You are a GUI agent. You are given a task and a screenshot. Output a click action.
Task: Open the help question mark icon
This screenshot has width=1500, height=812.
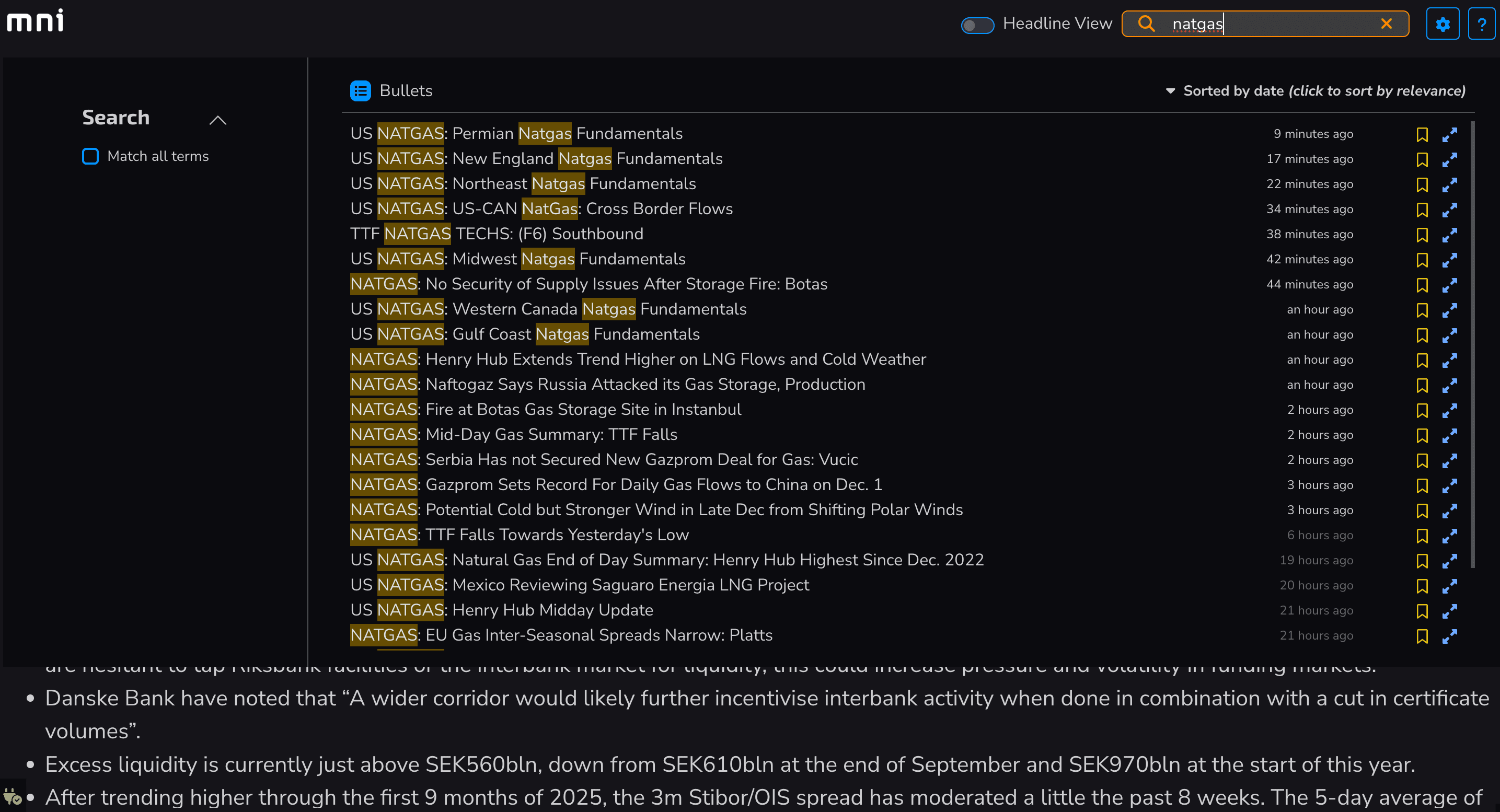click(x=1482, y=24)
